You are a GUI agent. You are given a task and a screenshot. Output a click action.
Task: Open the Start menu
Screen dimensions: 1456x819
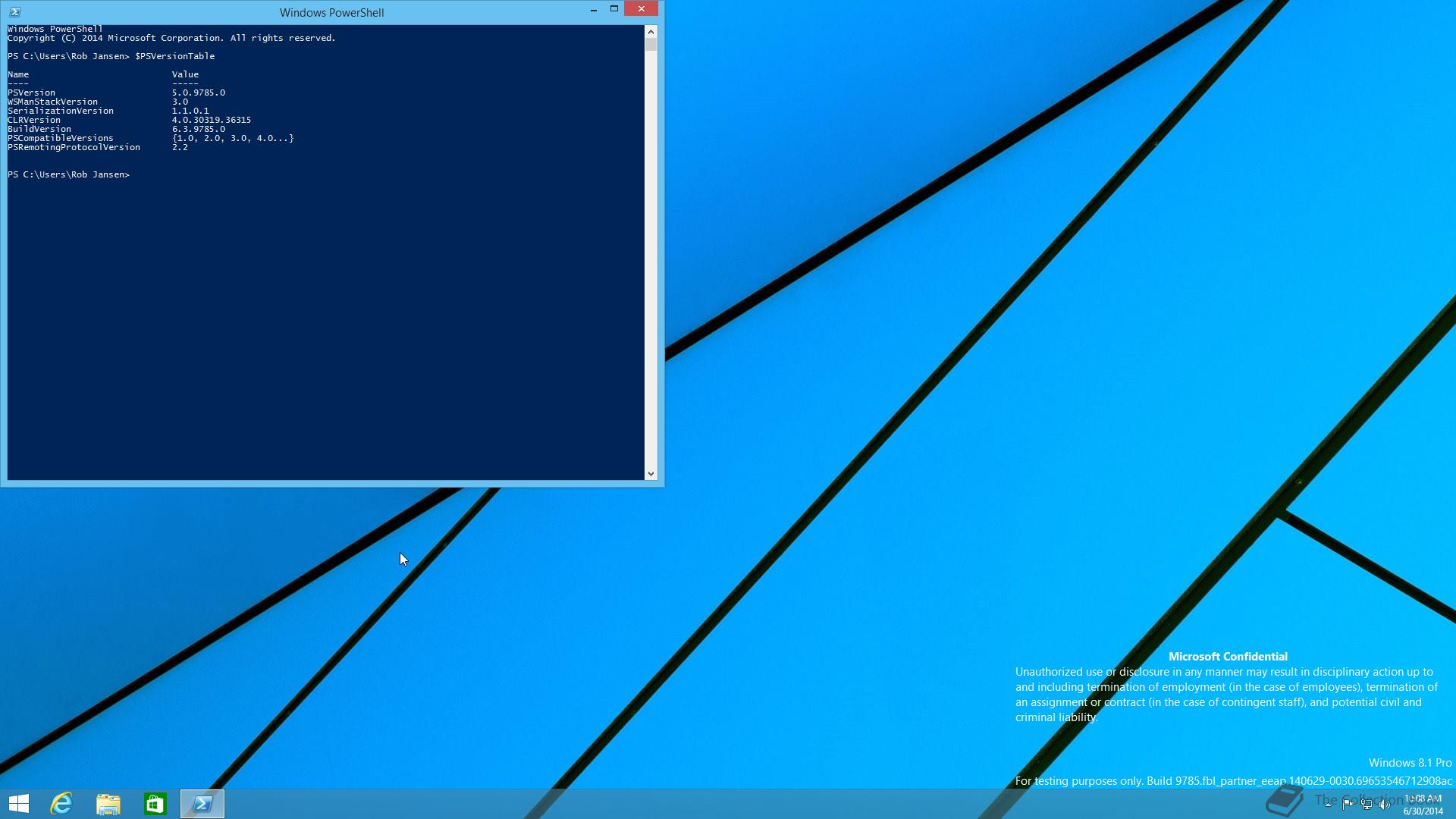19,804
